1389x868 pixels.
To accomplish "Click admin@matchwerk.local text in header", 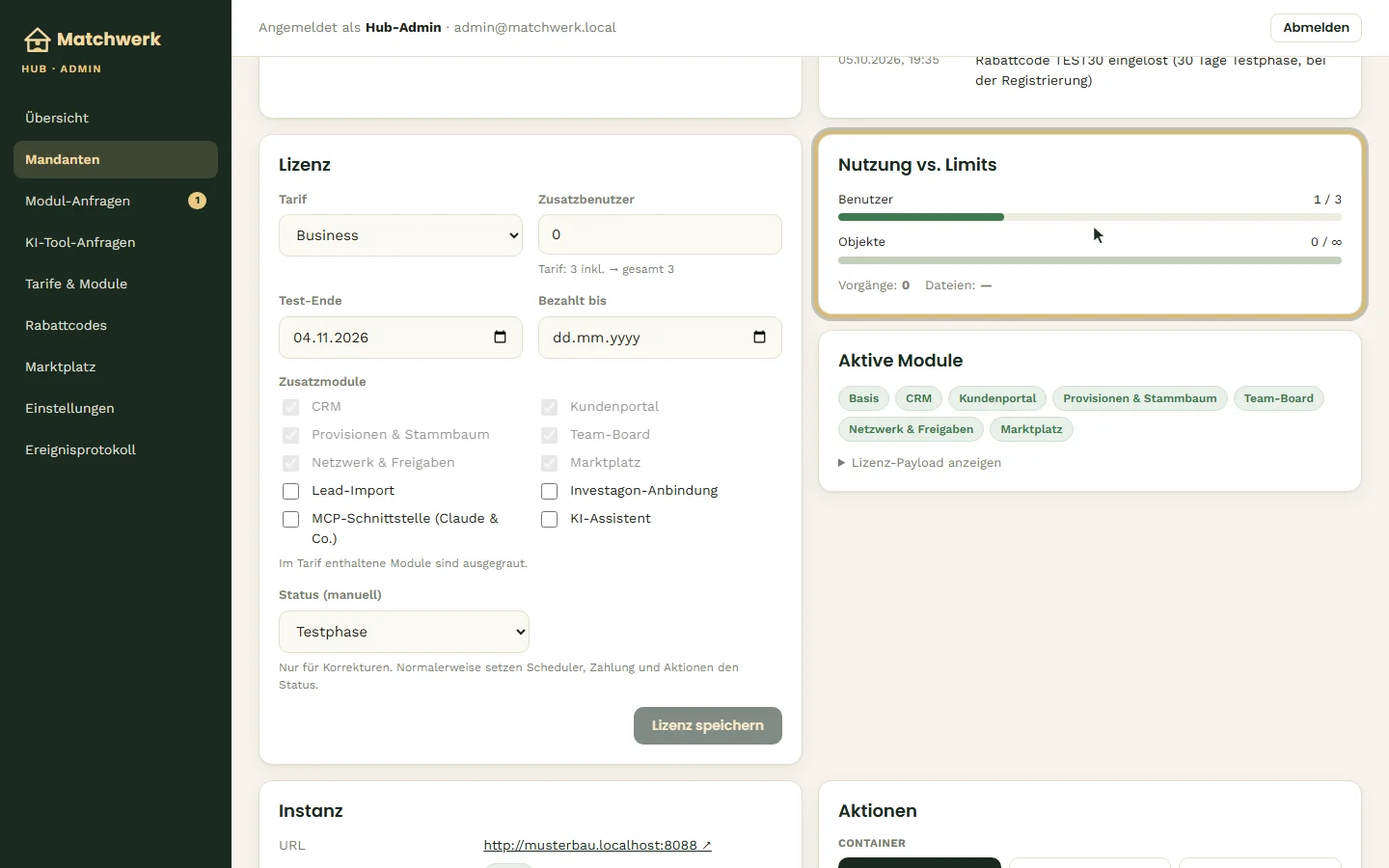I will (x=535, y=28).
